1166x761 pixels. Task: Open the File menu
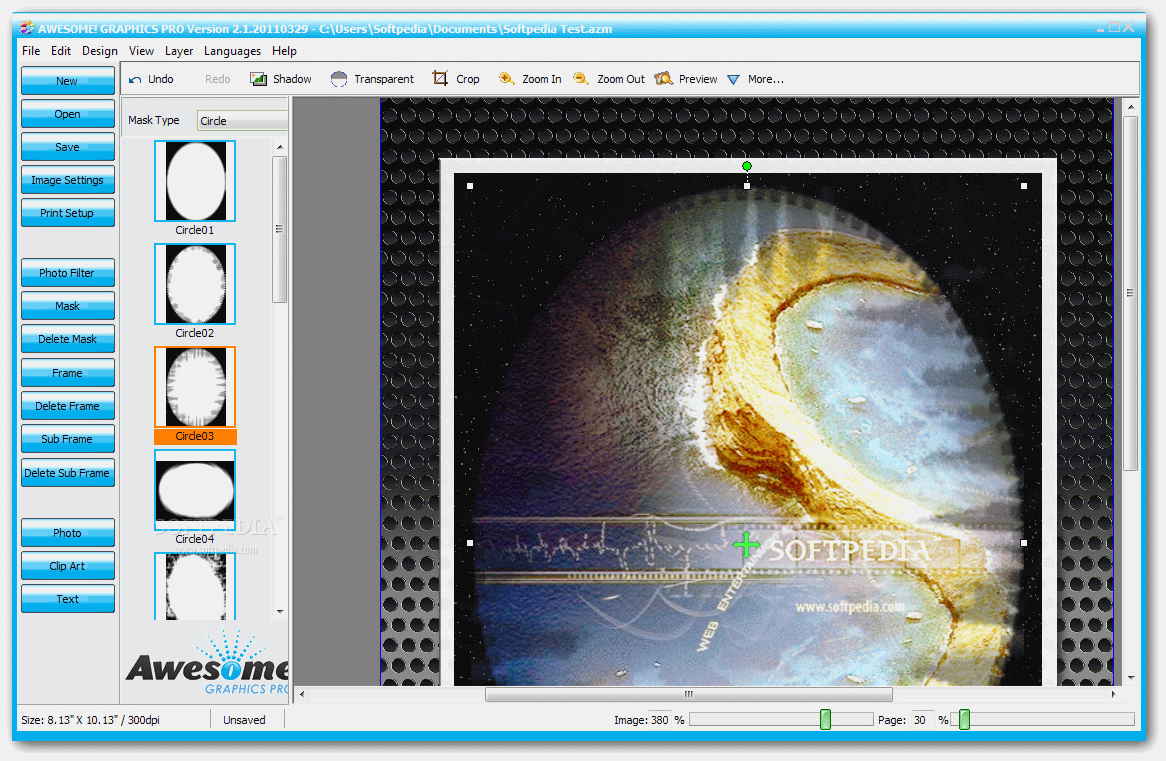[x=31, y=51]
